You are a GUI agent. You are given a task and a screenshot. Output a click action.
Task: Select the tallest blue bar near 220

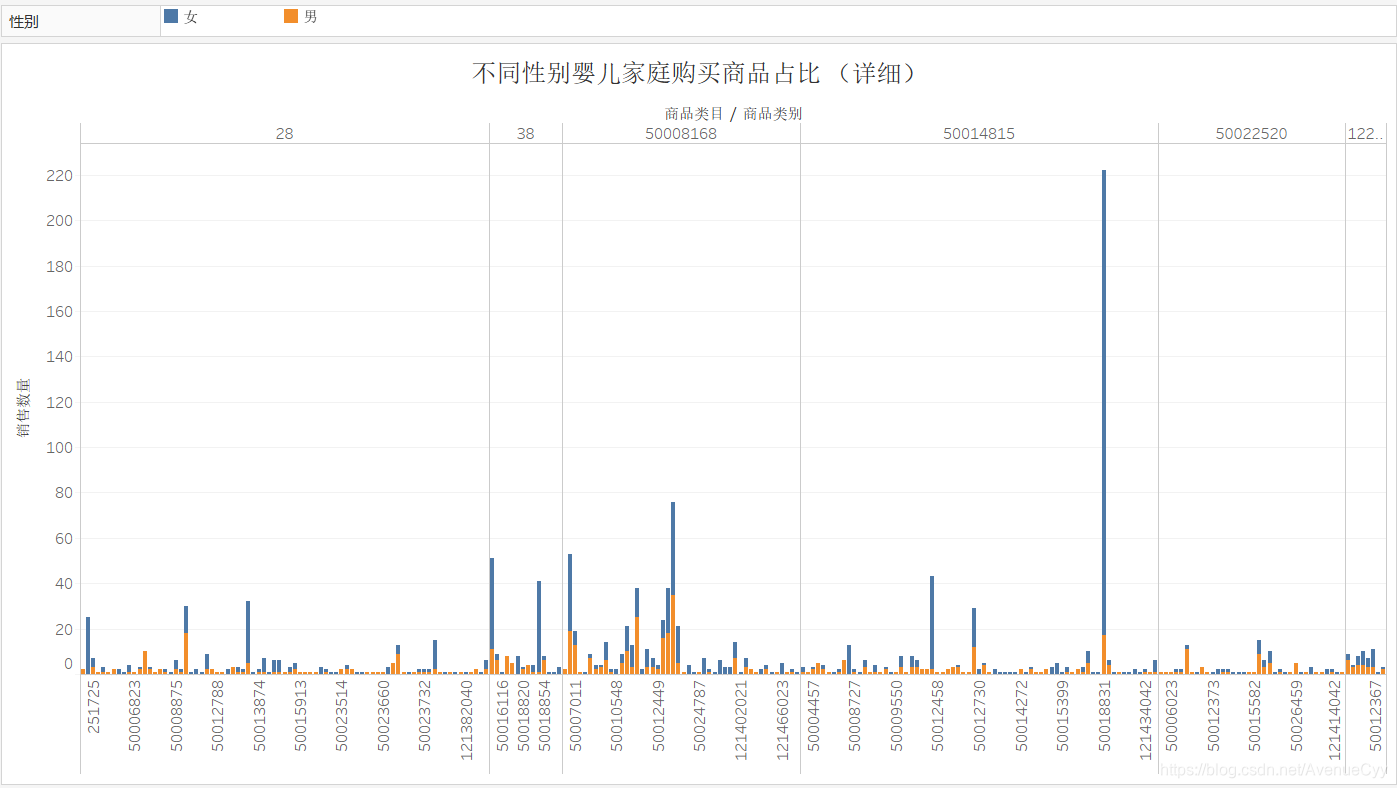pos(1104,402)
